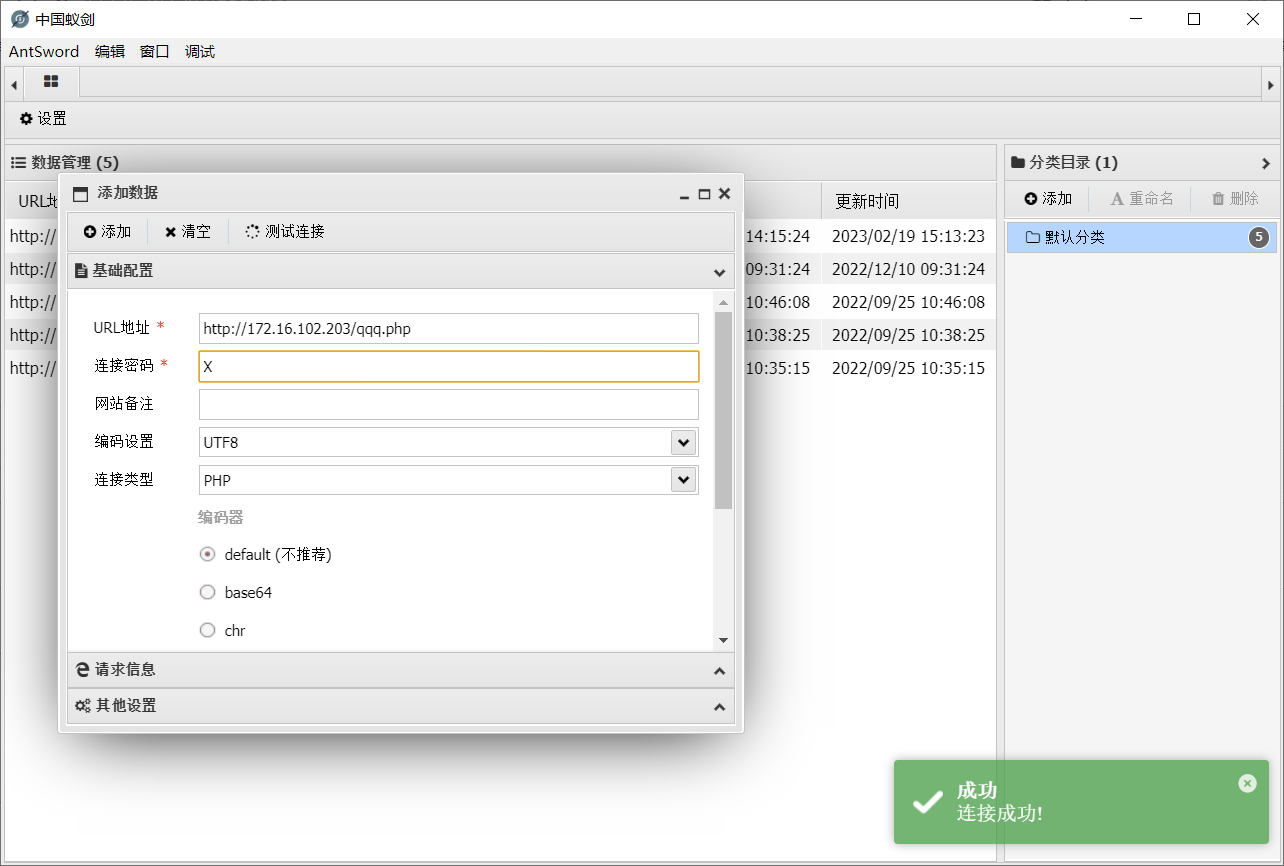Maximize the 中国蚁剑 window
1284x866 pixels.
coord(1194,19)
